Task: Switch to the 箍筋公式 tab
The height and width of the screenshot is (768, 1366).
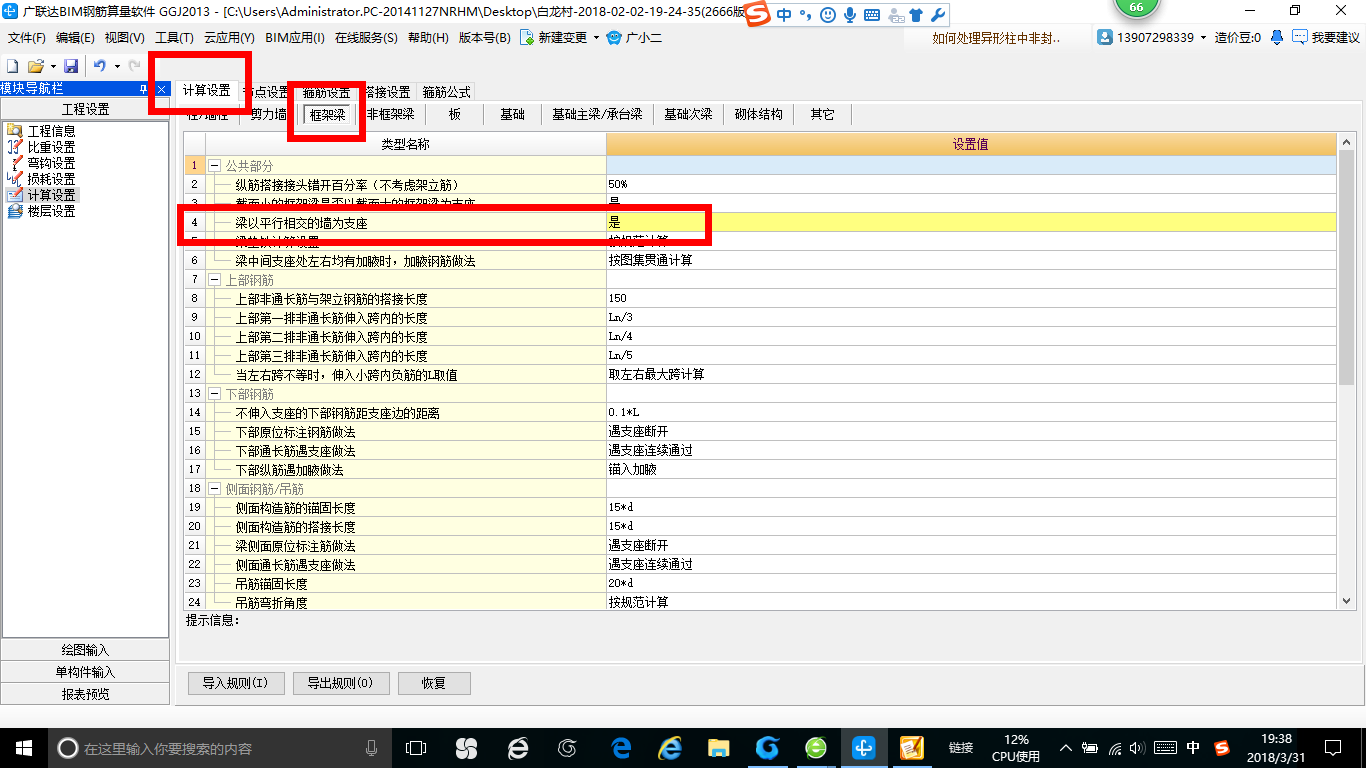Action: point(446,92)
